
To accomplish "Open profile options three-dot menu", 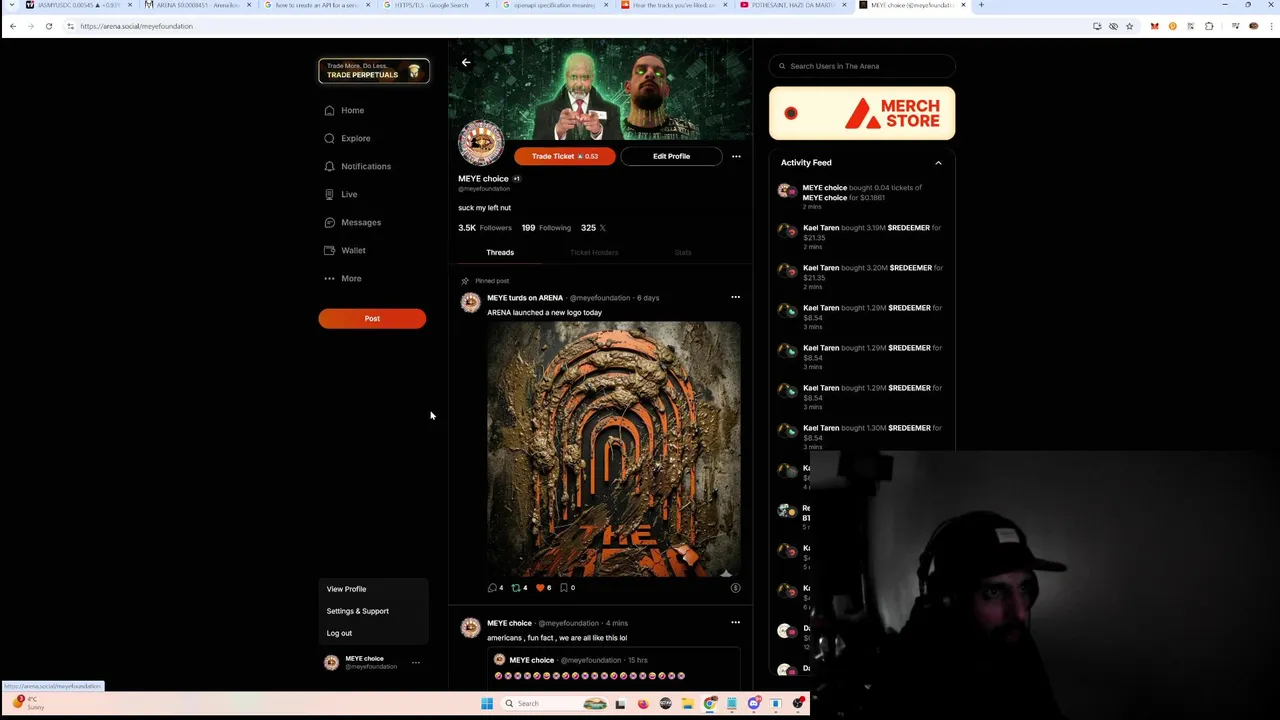I will pos(736,156).
